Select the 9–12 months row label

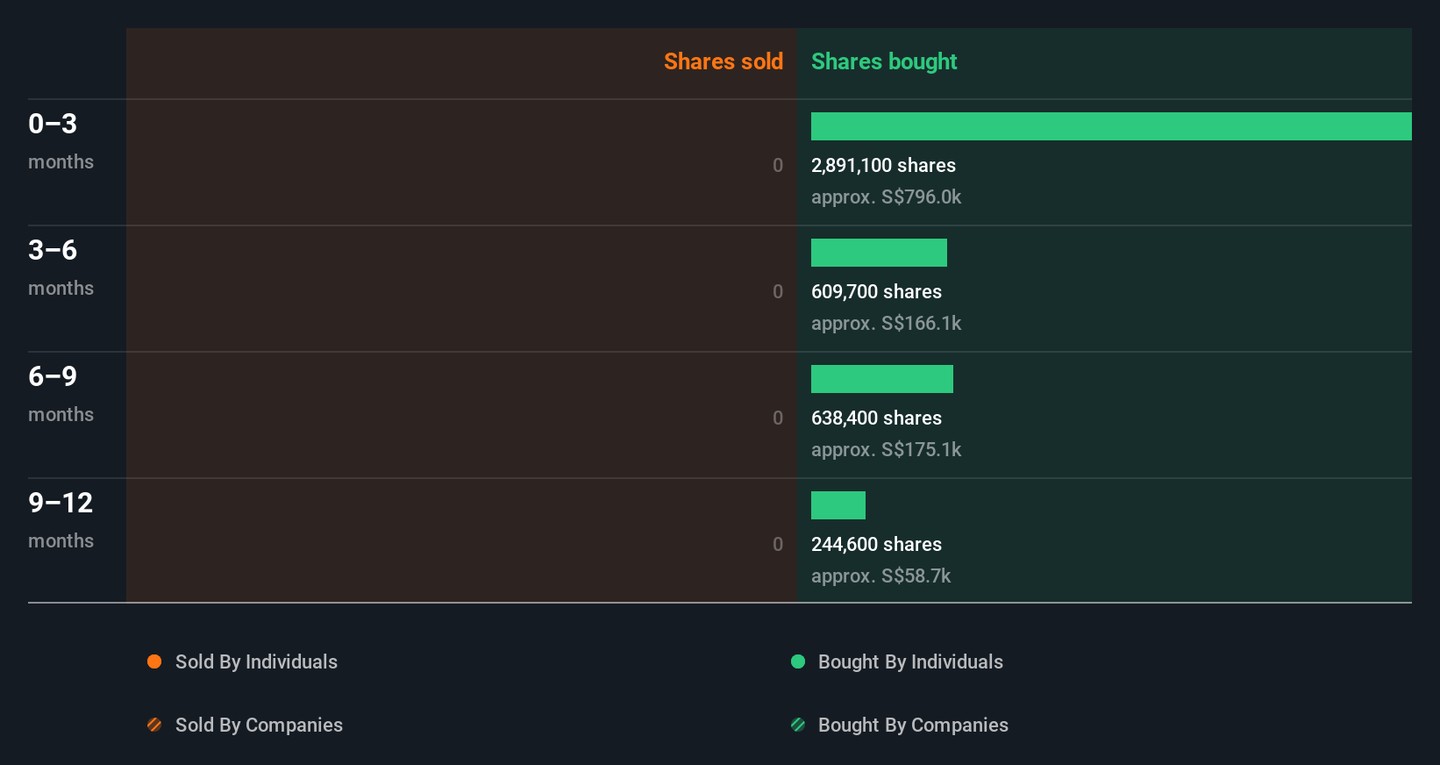[x=60, y=519]
